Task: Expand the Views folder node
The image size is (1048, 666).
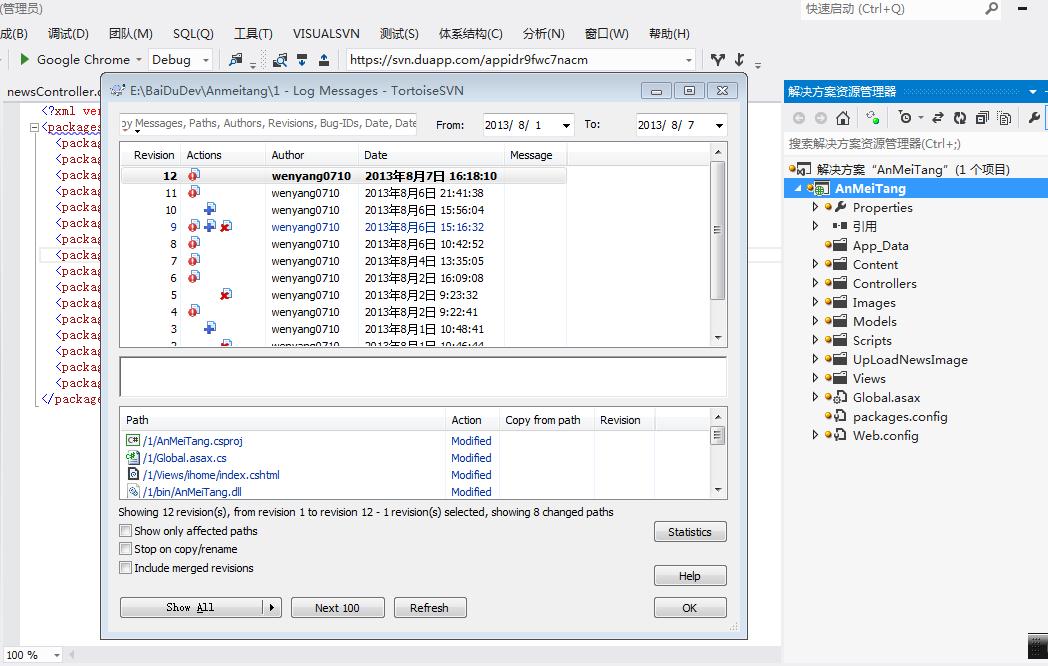Action: coord(815,378)
